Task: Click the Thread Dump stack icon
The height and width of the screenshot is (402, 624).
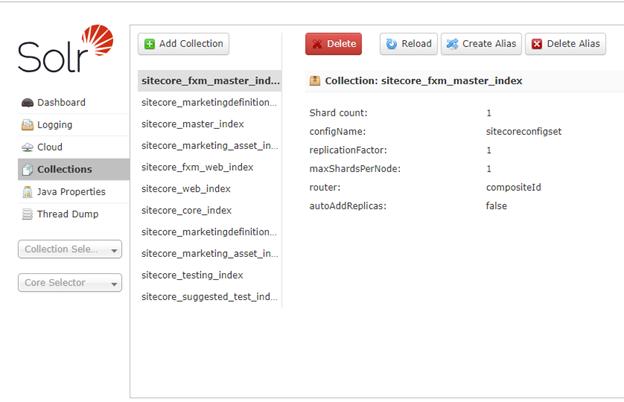Action: 27,214
